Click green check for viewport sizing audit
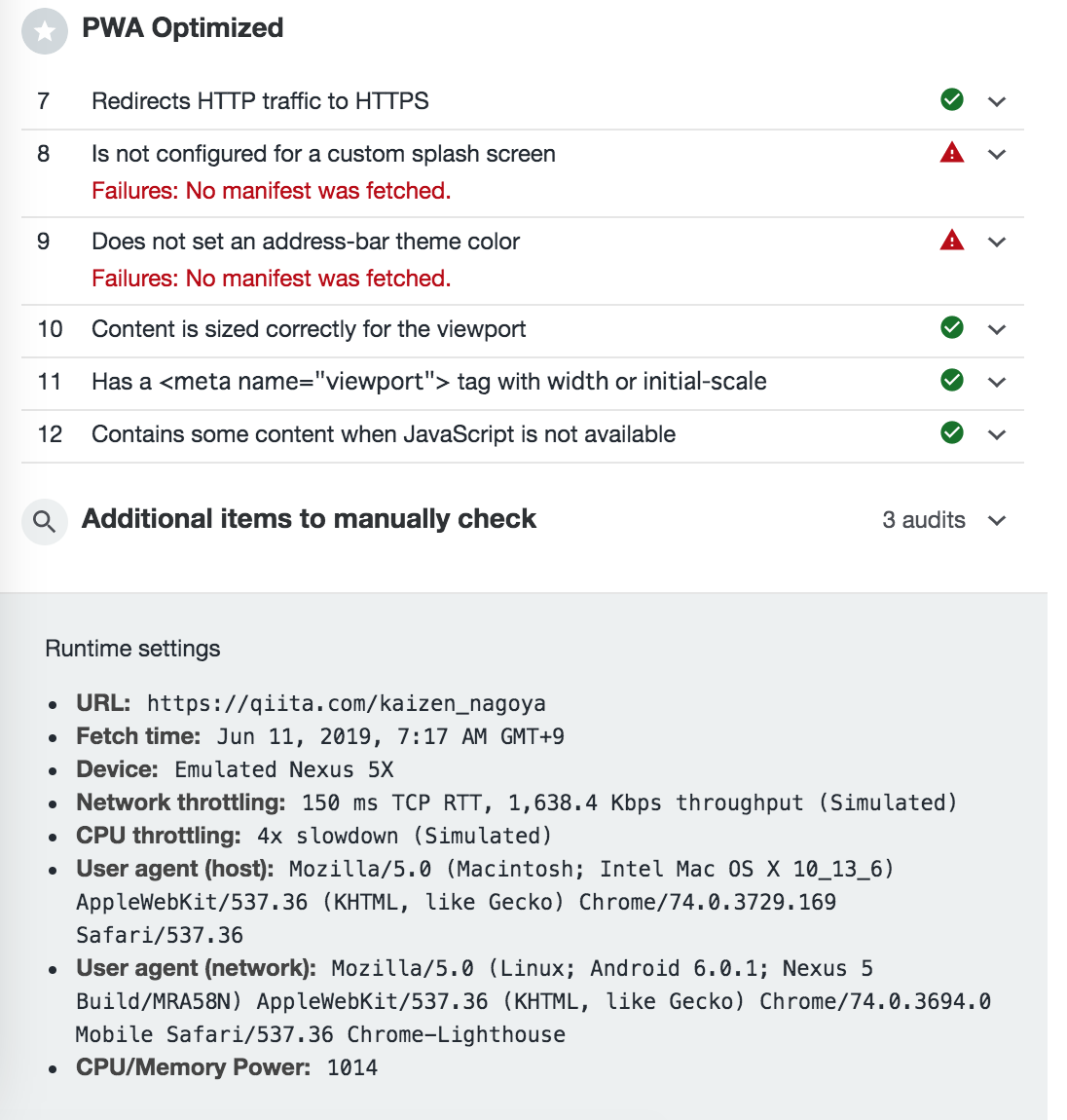This screenshot has height=1120, width=1067. click(951, 327)
